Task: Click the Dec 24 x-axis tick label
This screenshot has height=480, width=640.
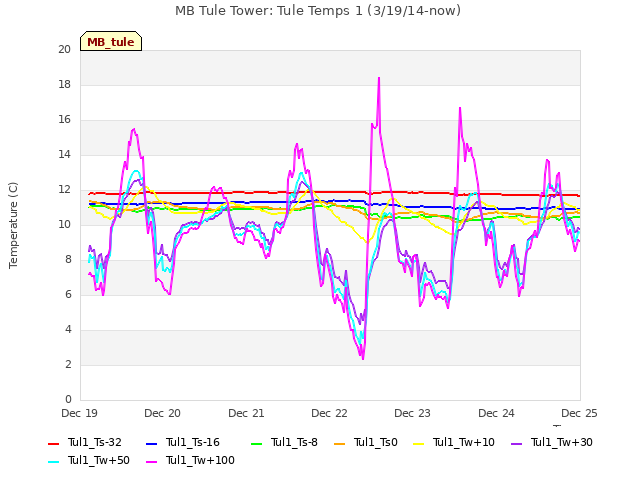Action: click(496, 413)
